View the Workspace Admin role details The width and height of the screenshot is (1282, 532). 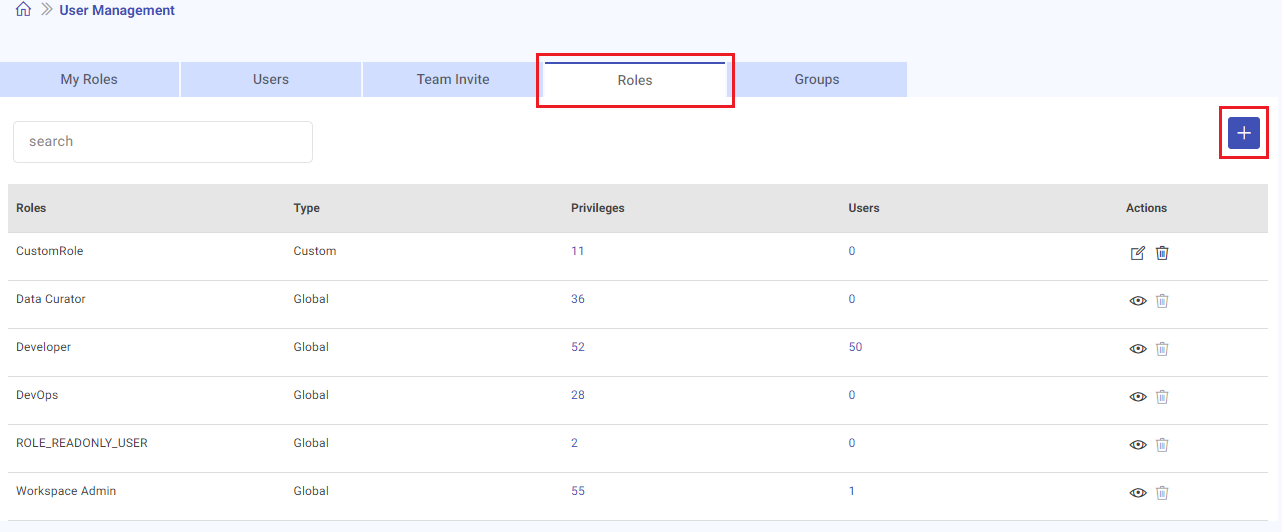click(x=1137, y=493)
